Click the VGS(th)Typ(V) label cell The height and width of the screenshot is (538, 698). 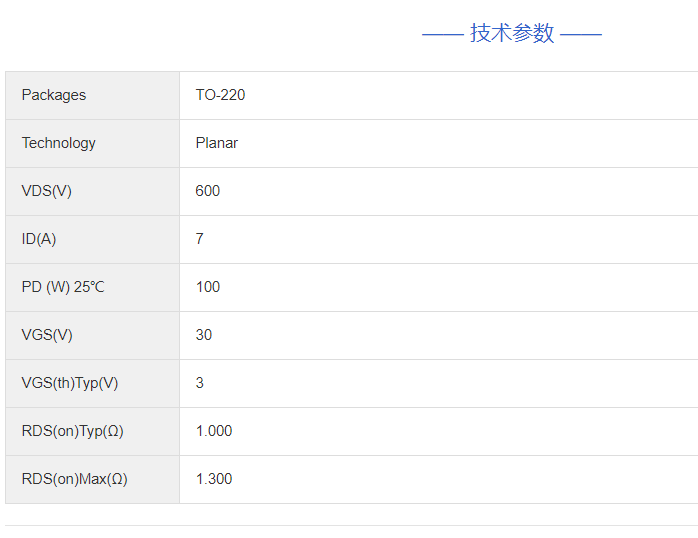coord(70,383)
